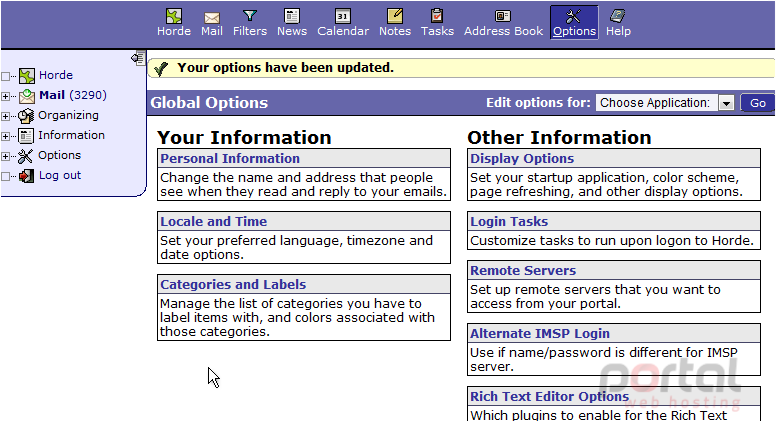776x422 pixels.
Task: Expand the Organizing tree node
Action: coord(5,116)
